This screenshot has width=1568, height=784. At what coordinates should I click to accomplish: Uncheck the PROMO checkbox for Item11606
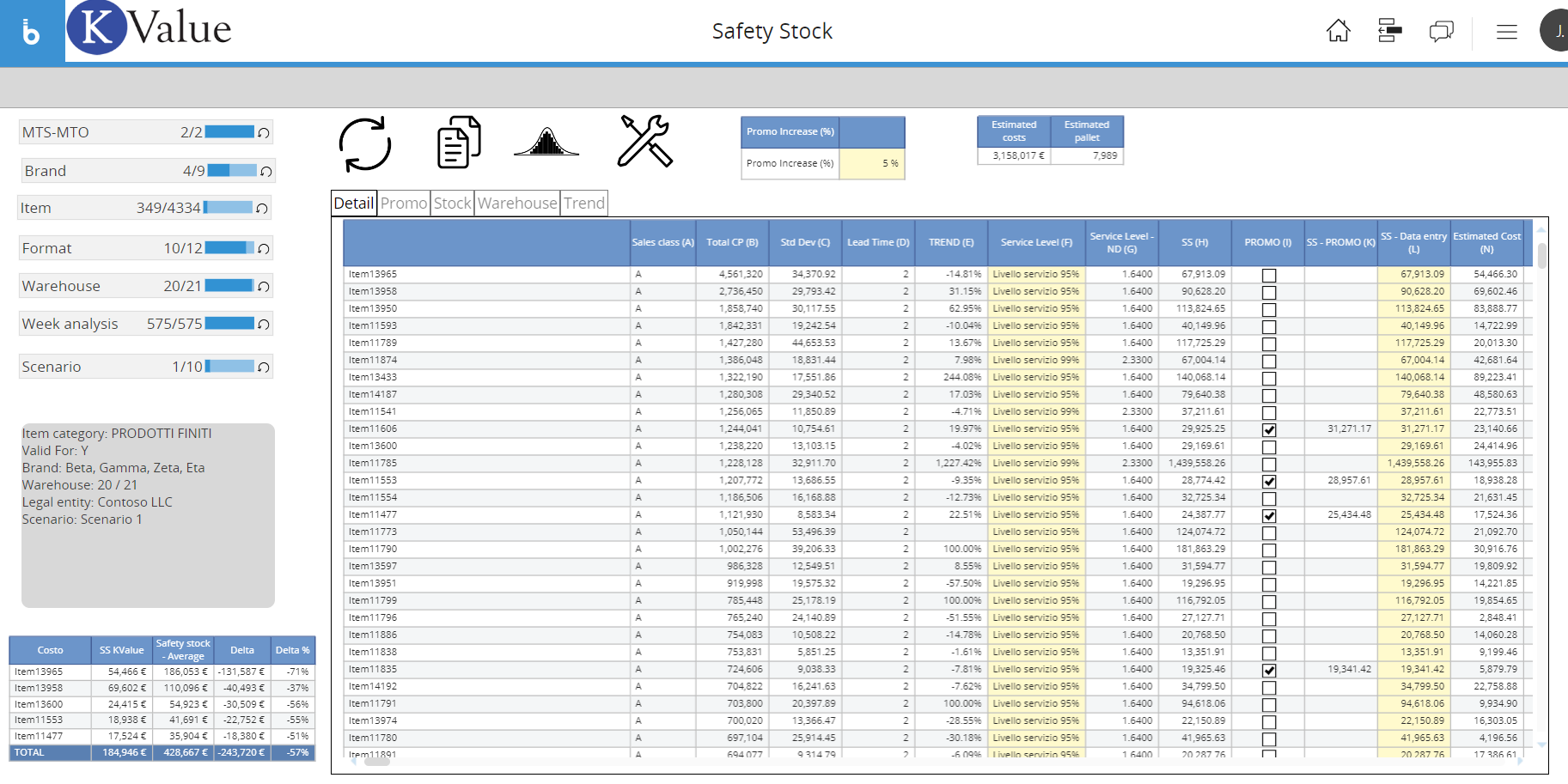(x=1268, y=429)
